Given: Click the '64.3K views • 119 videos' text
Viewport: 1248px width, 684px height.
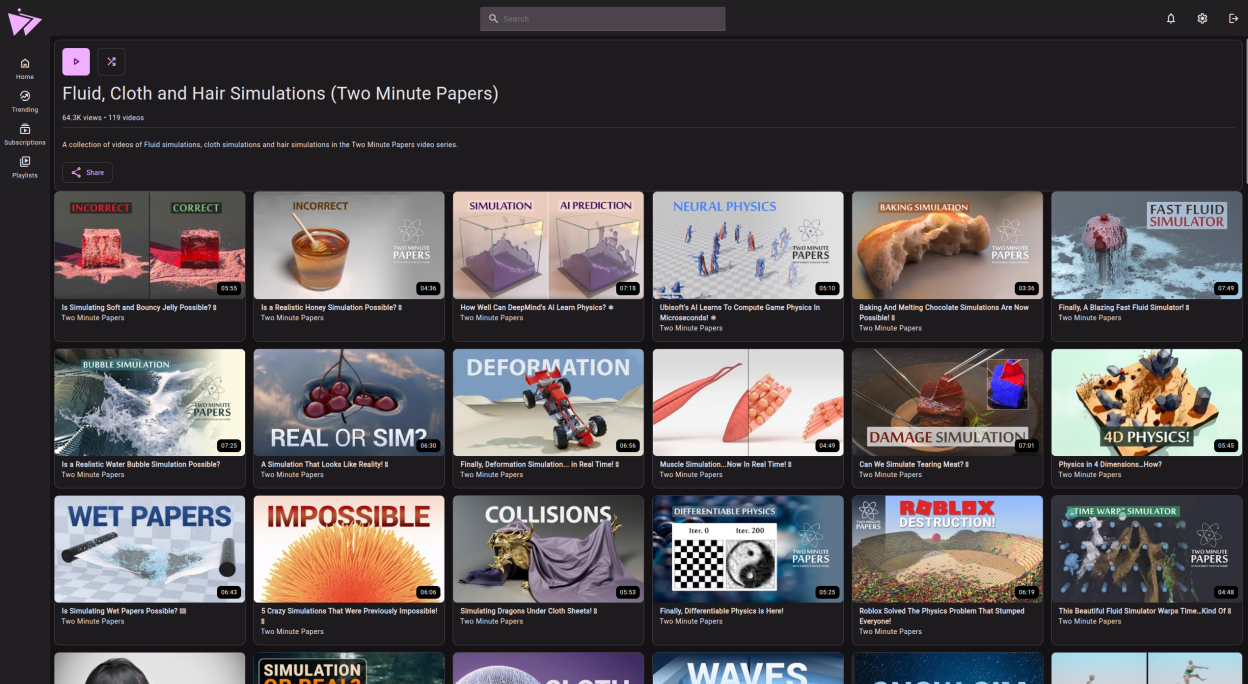Looking at the screenshot, I should tap(103, 118).
